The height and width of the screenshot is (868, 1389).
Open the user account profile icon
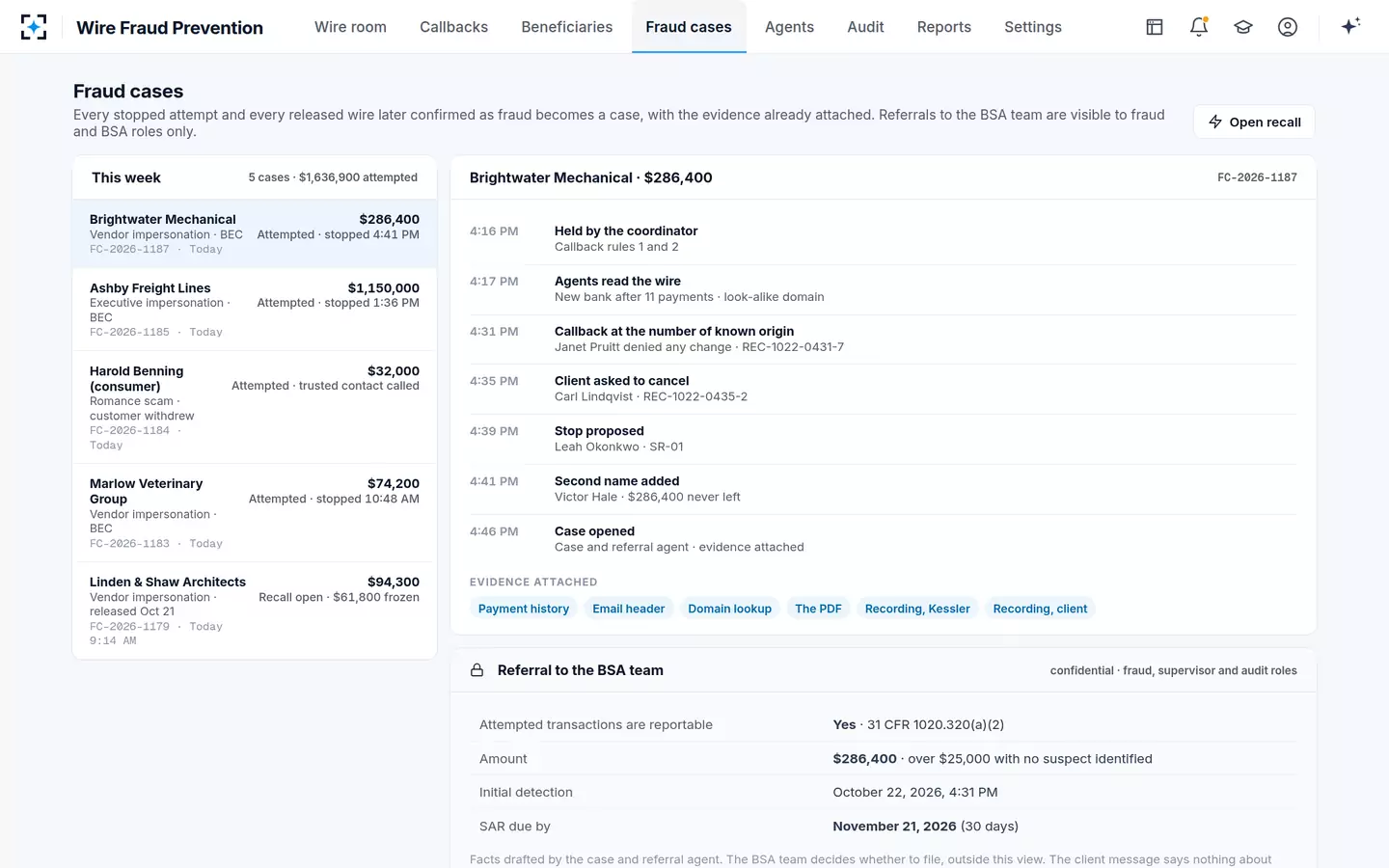1288,27
